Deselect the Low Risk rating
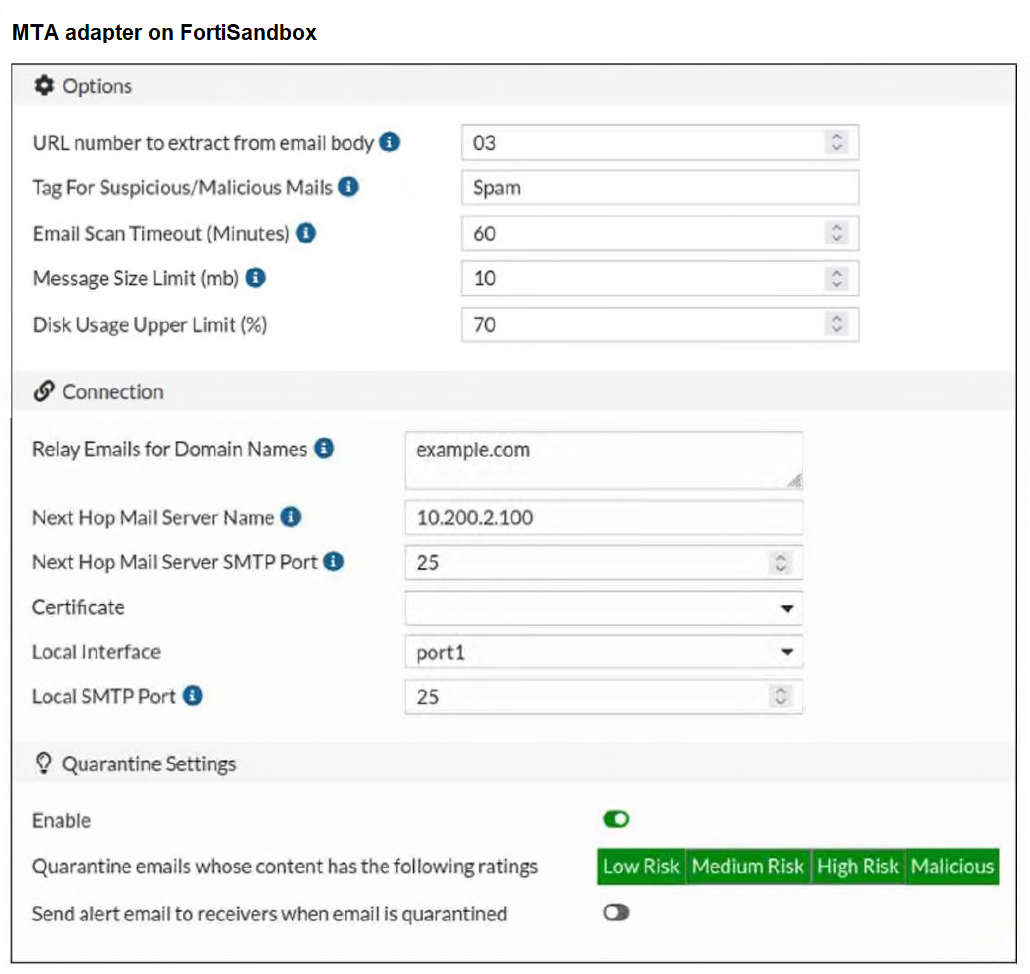Screen dimensions: 1030x974 (641, 866)
